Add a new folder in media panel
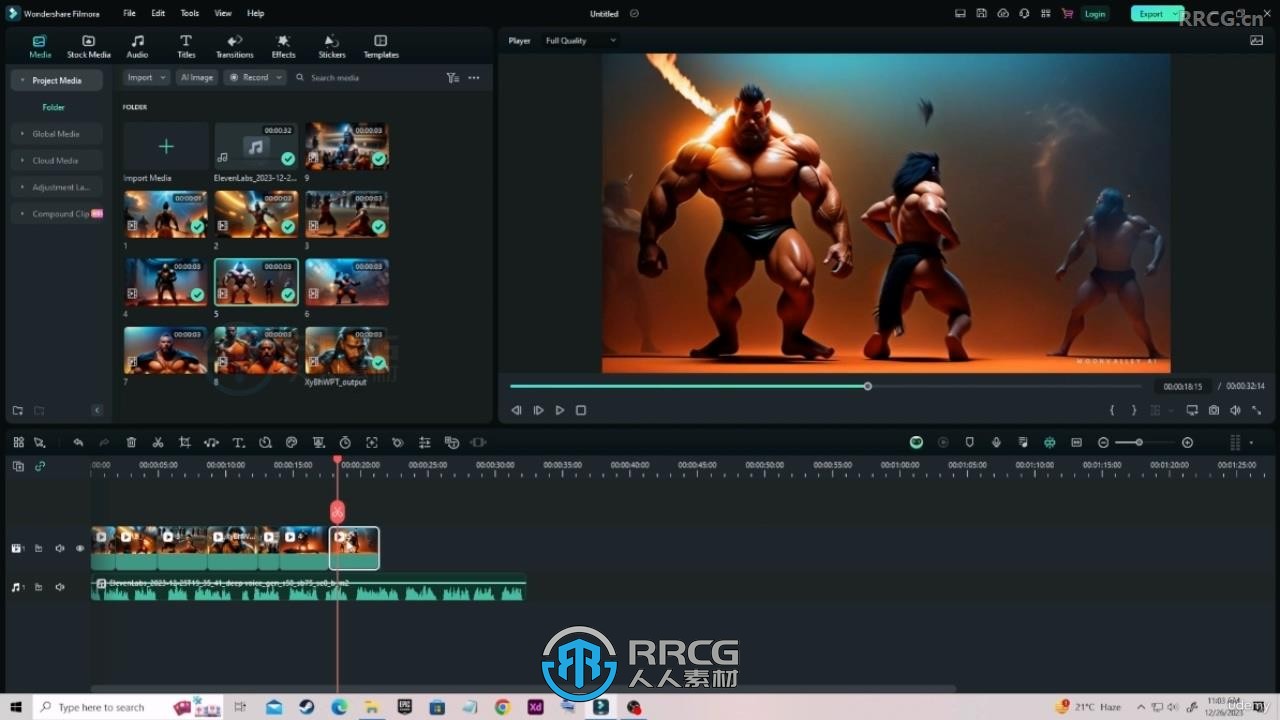Screen dimensions: 1280x720 click(x=17, y=410)
